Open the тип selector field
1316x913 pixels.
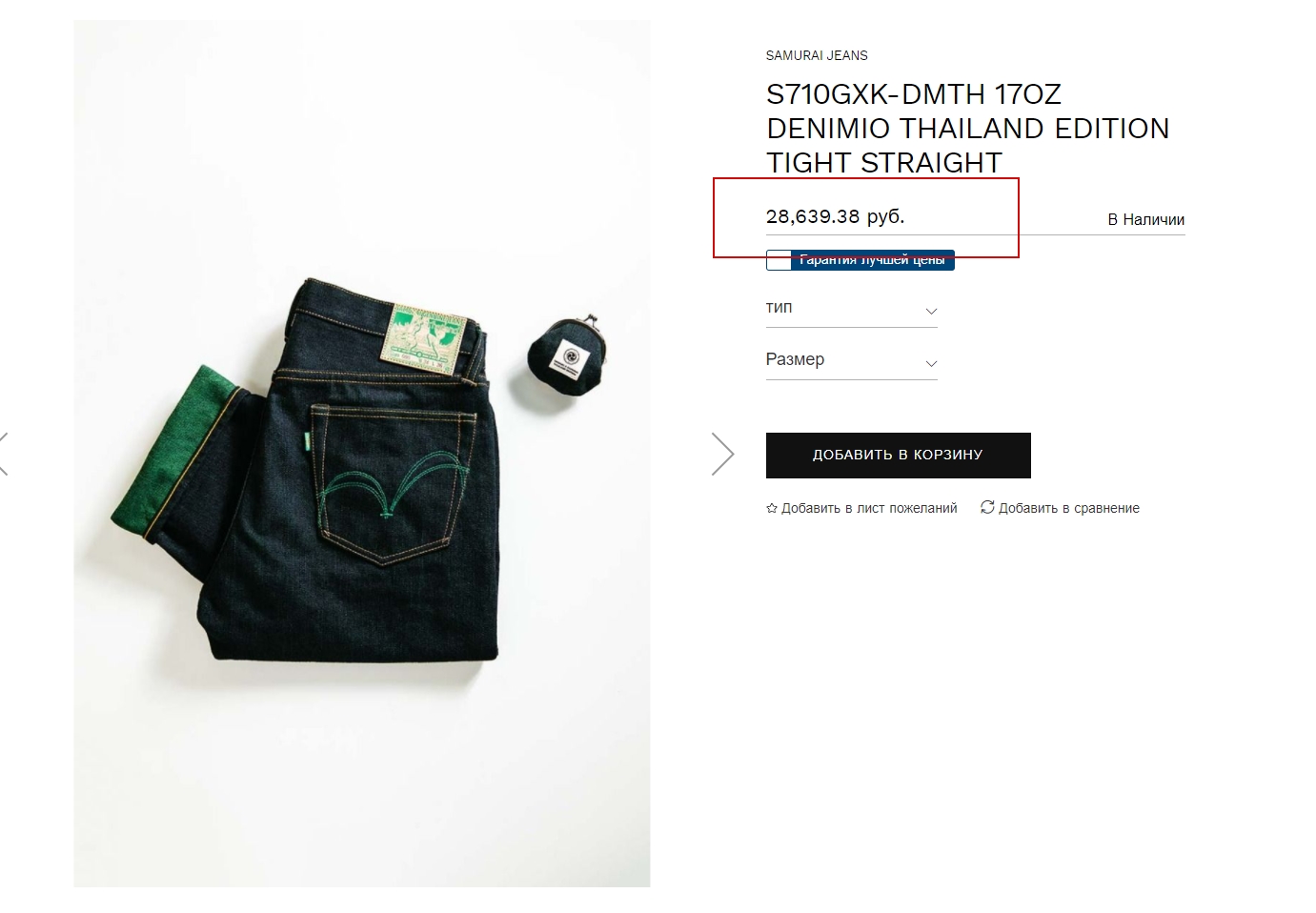point(852,309)
